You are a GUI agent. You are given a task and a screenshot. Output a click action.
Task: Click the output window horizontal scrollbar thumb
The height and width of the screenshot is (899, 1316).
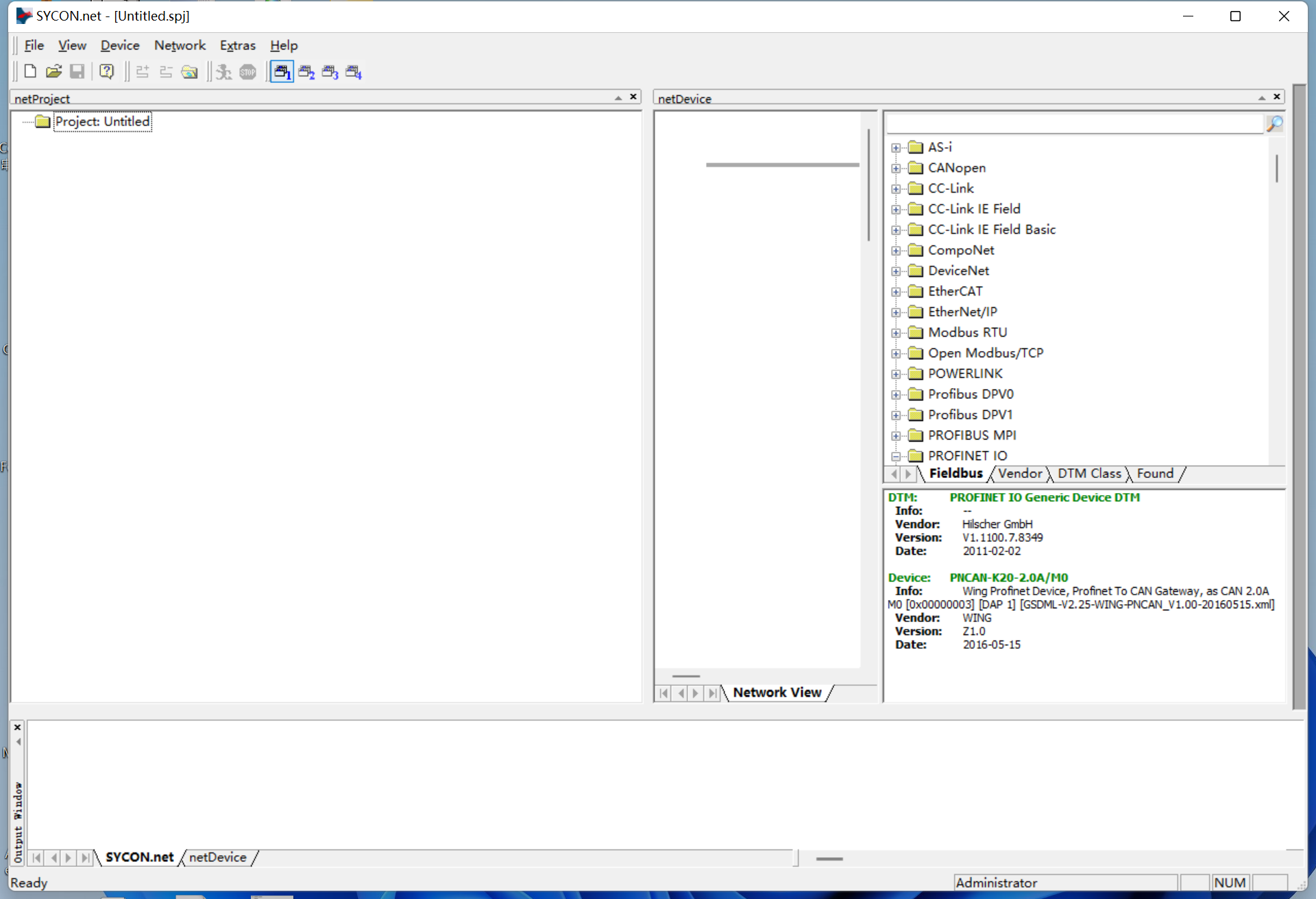pyautogui.click(x=829, y=859)
